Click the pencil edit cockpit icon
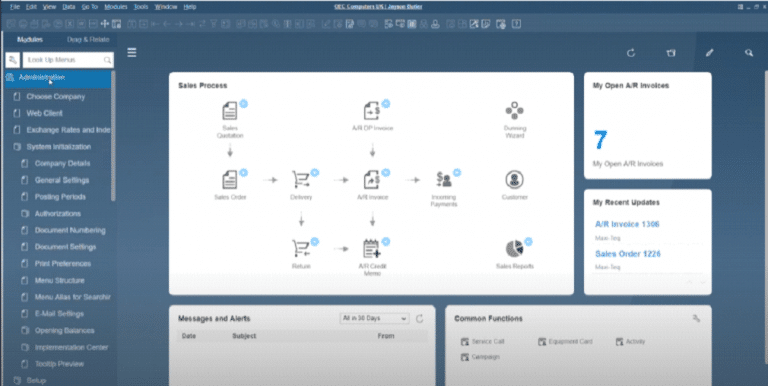This screenshot has width=768, height=386. [709, 53]
